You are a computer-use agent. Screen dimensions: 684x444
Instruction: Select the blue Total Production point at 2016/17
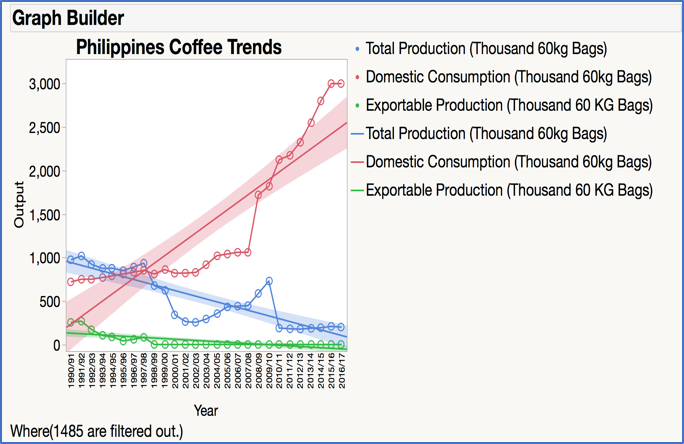[x=341, y=327]
